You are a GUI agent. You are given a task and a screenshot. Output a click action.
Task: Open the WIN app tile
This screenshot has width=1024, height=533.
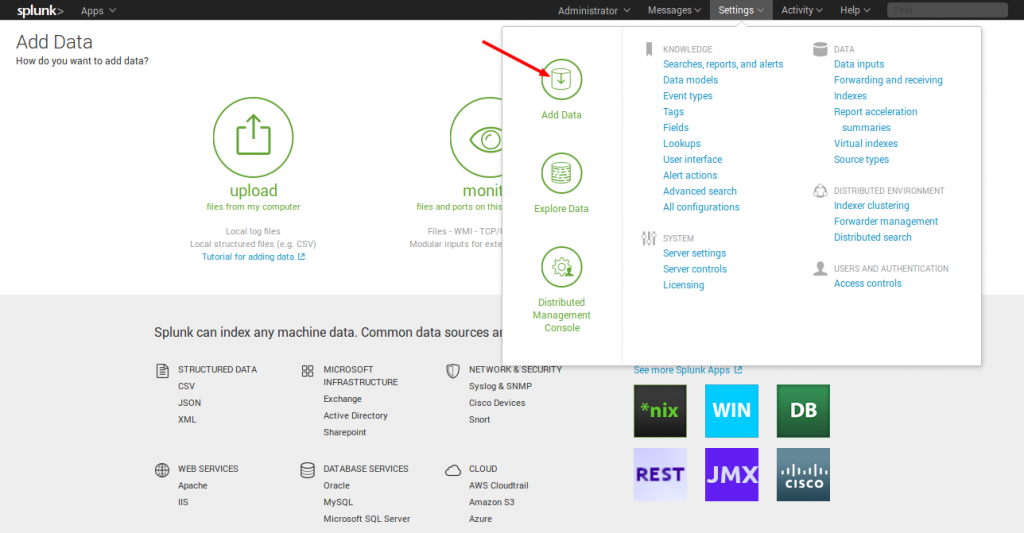point(731,411)
